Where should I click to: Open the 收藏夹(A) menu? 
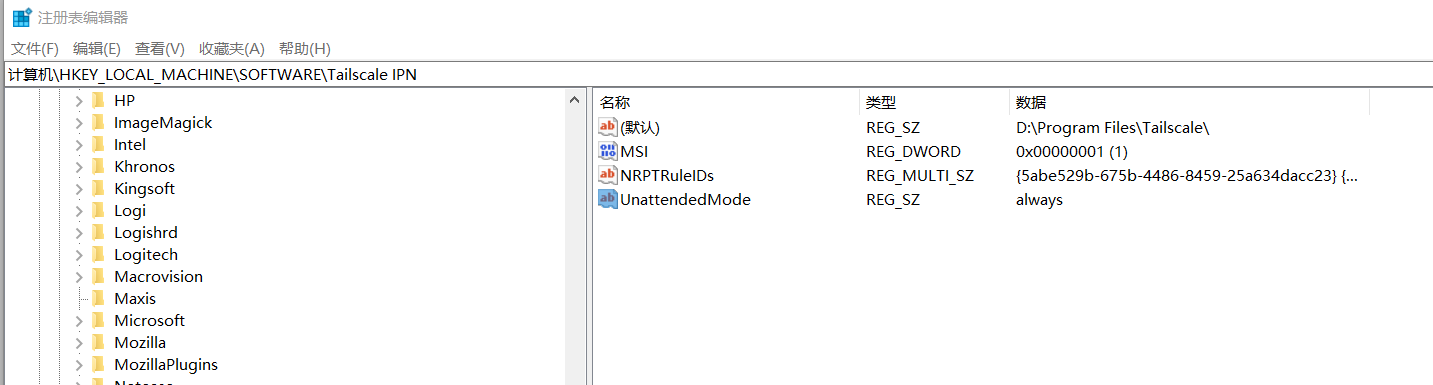(x=232, y=49)
